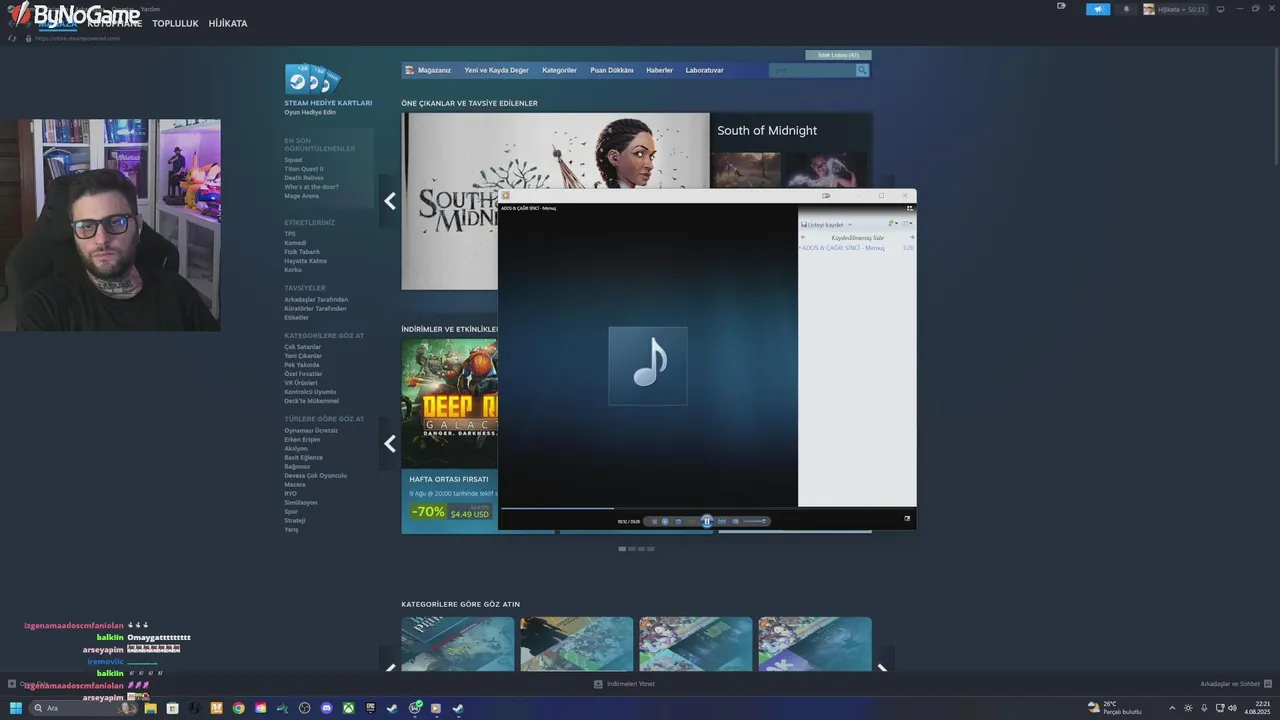Open 'Laboratuvar' store tab
The image size is (1280, 720).
[704, 70]
